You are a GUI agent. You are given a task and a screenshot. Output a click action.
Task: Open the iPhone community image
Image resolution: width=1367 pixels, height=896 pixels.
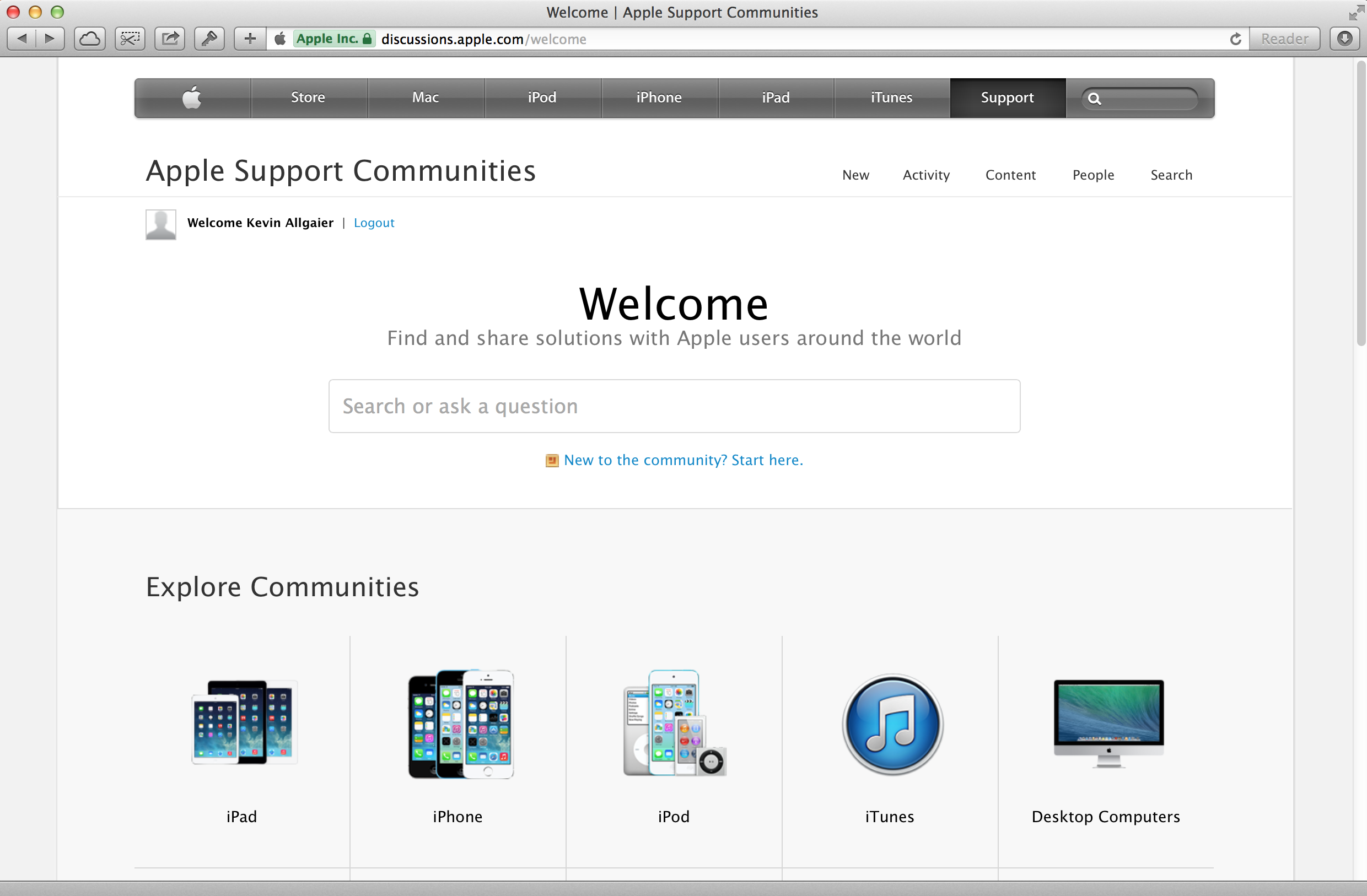[461, 724]
